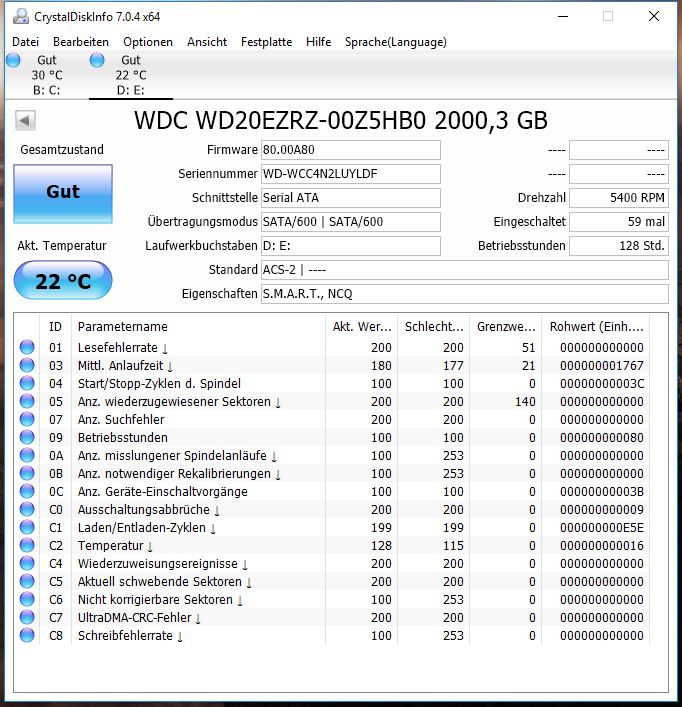Click status orb for Laden/Entladen-Zyklen row
Viewport: 682px width, 707px height.
pos(27,527)
